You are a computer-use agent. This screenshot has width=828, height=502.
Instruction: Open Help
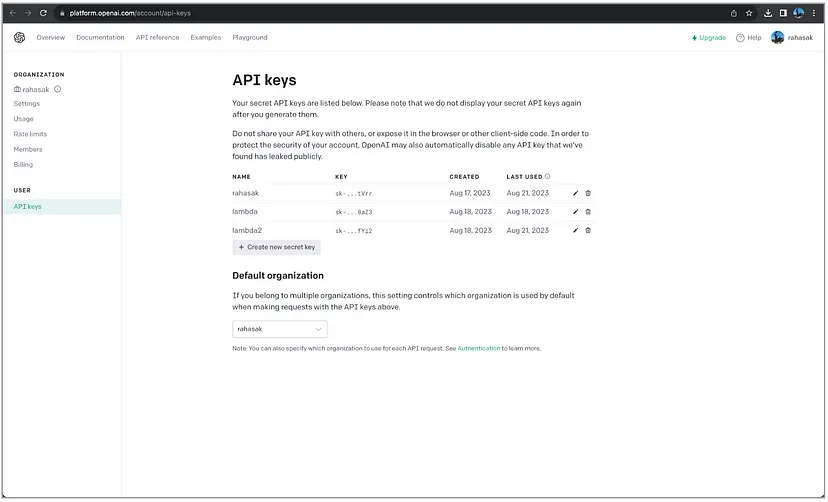[x=749, y=37]
